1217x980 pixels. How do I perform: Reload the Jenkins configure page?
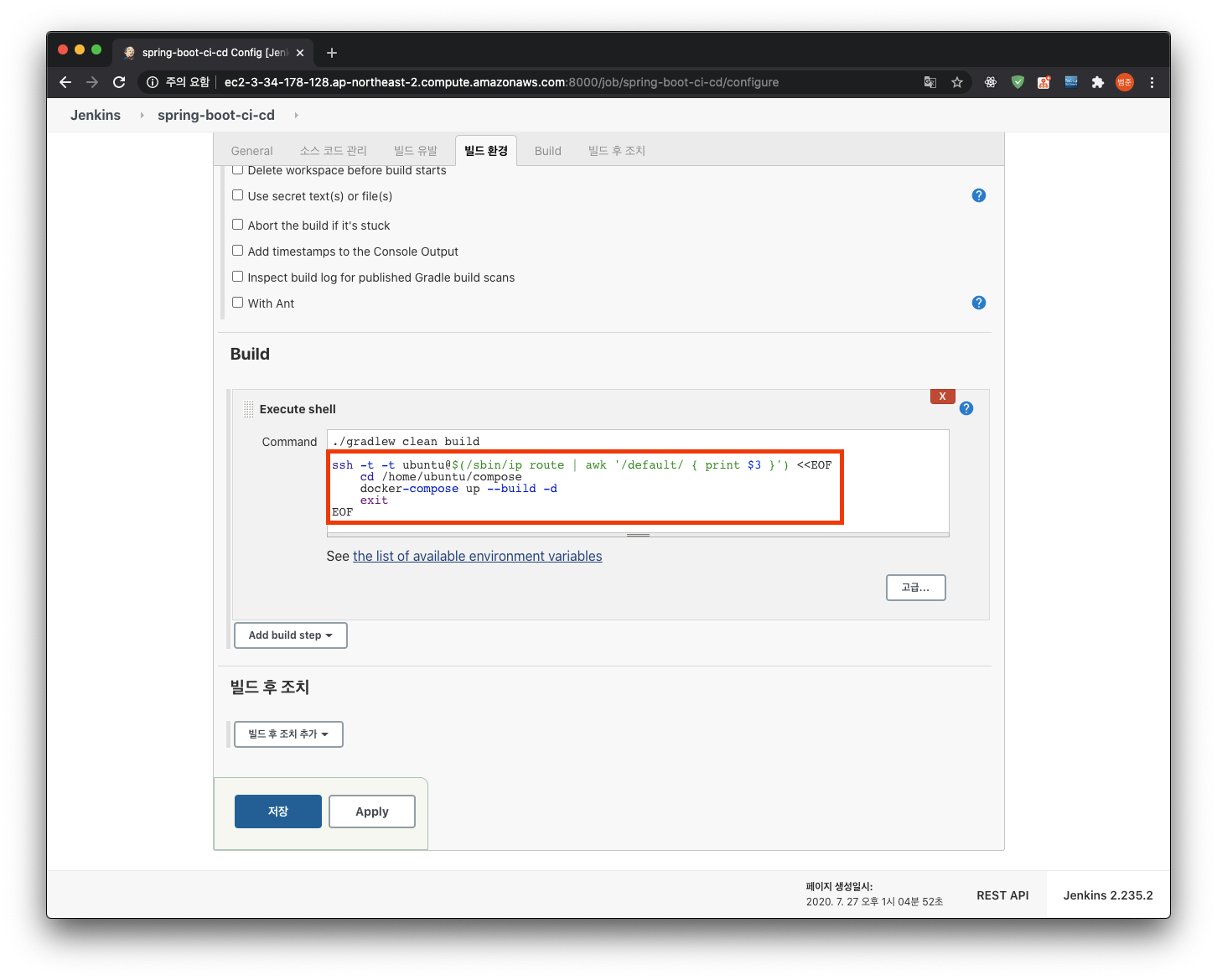pyautogui.click(x=119, y=82)
